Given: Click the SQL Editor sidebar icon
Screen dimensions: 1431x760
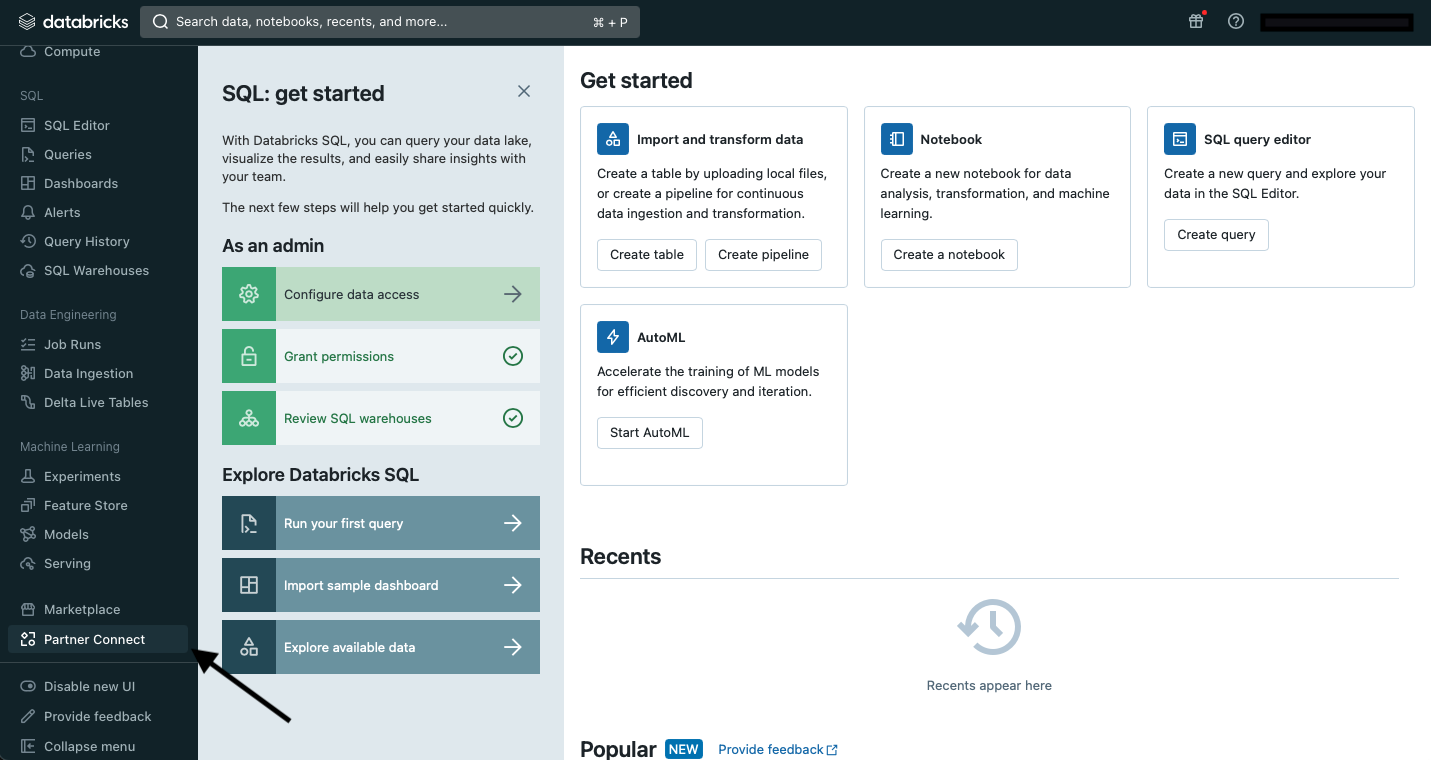Looking at the screenshot, I should tap(28, 125).
